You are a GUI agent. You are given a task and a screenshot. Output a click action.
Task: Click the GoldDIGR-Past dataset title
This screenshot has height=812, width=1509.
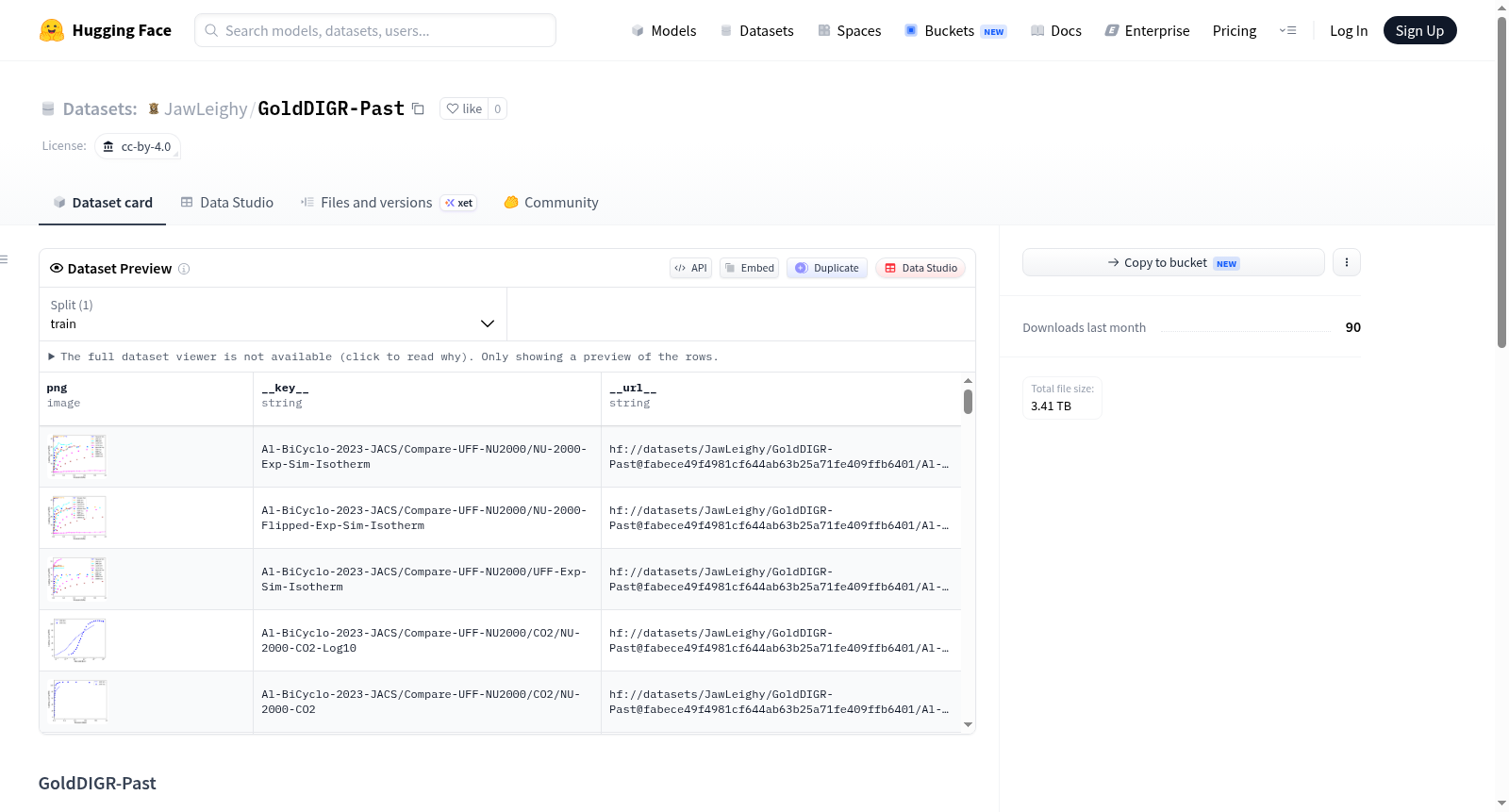click(331, 108)
